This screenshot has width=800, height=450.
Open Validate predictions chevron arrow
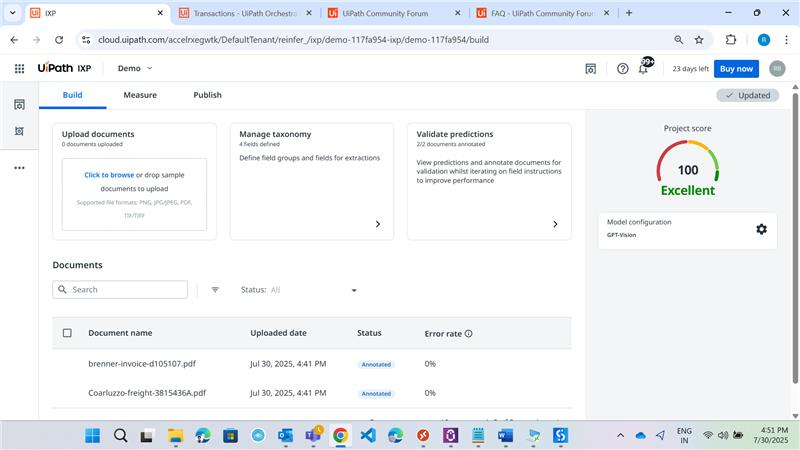tap(555, 224)
